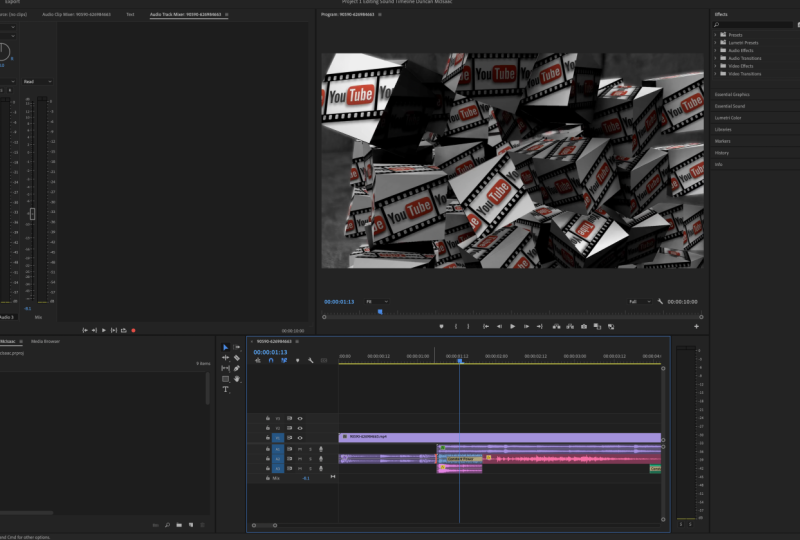The image size is (800, 540).
Task: Click the Program Monitor playhead marker
Action: (x=380, y=311)
